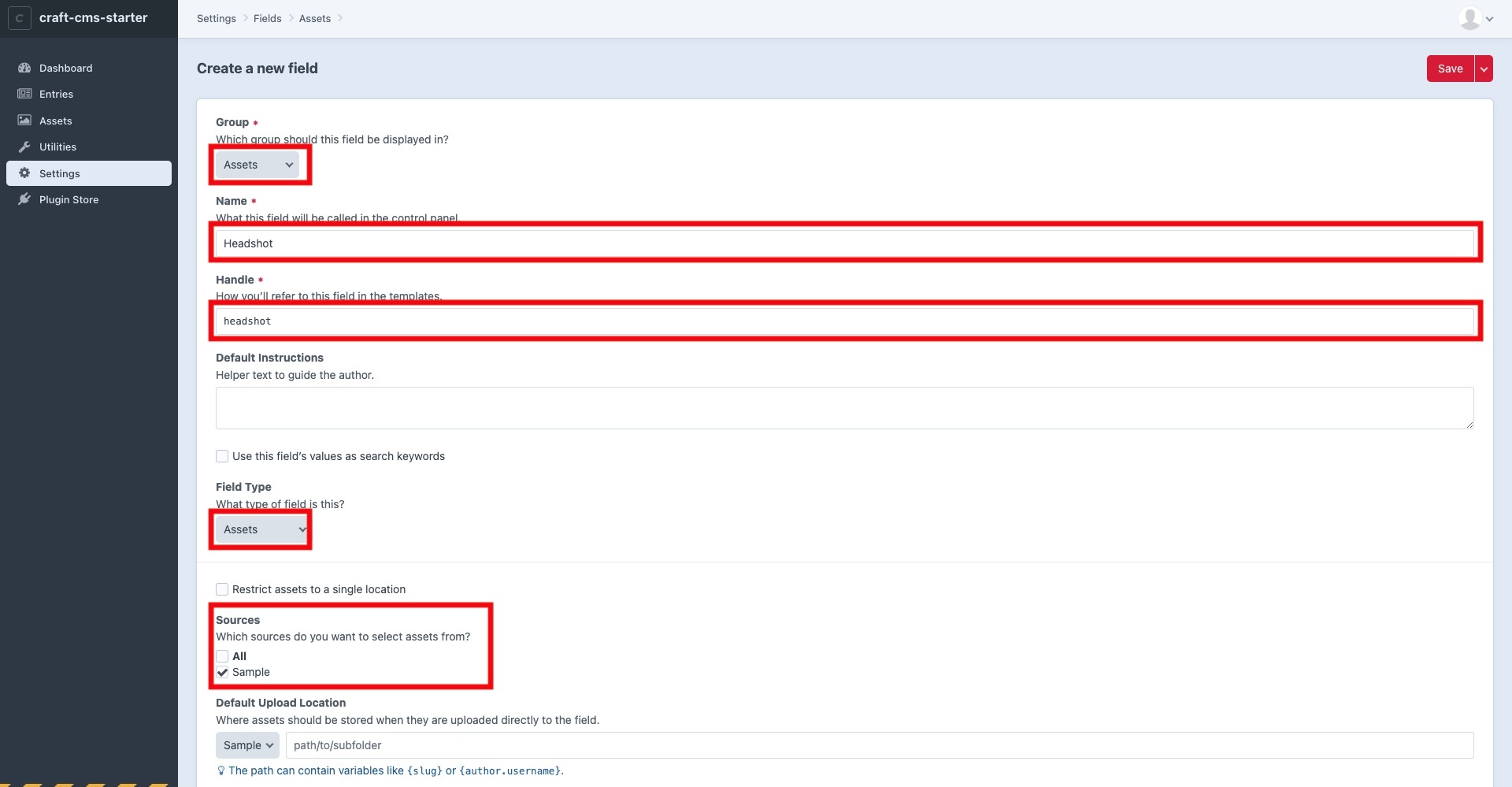The height and width of the screenshot is (787, 1512).
Task: Click Fields breadcrumb link
Action: [267, 18]
